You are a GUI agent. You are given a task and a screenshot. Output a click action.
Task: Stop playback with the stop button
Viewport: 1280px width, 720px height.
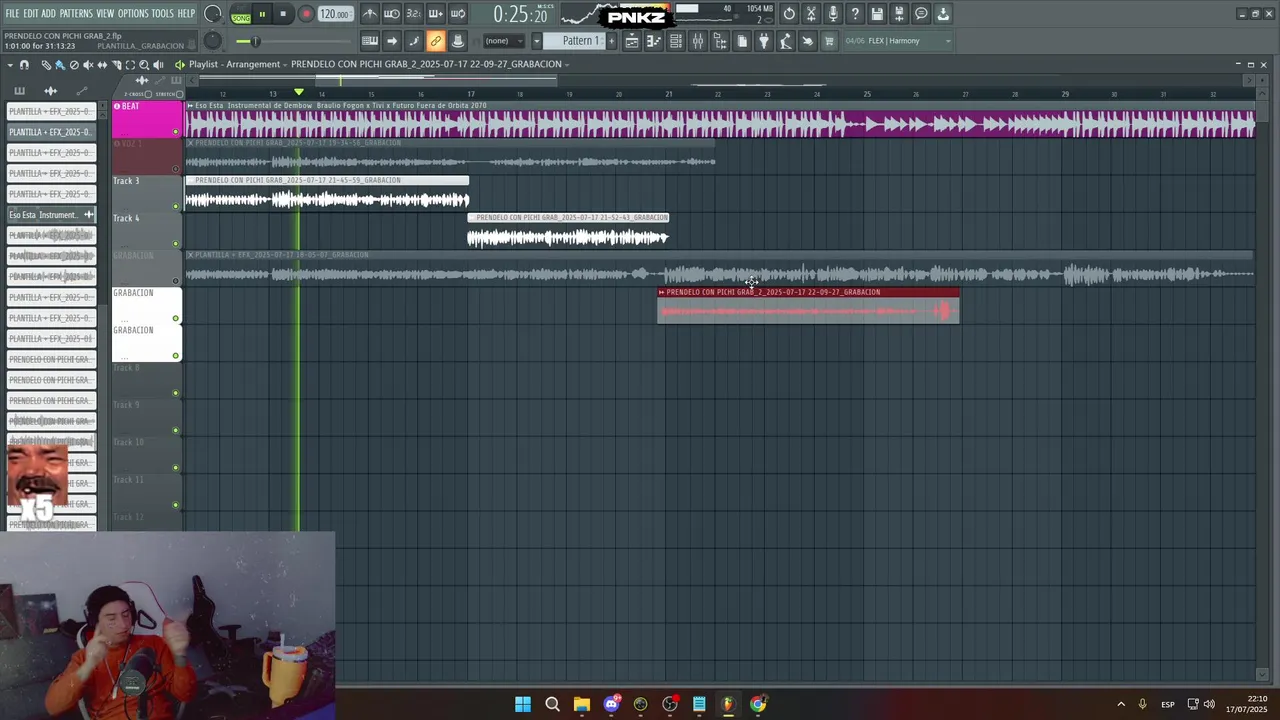(x=283, y=14)
